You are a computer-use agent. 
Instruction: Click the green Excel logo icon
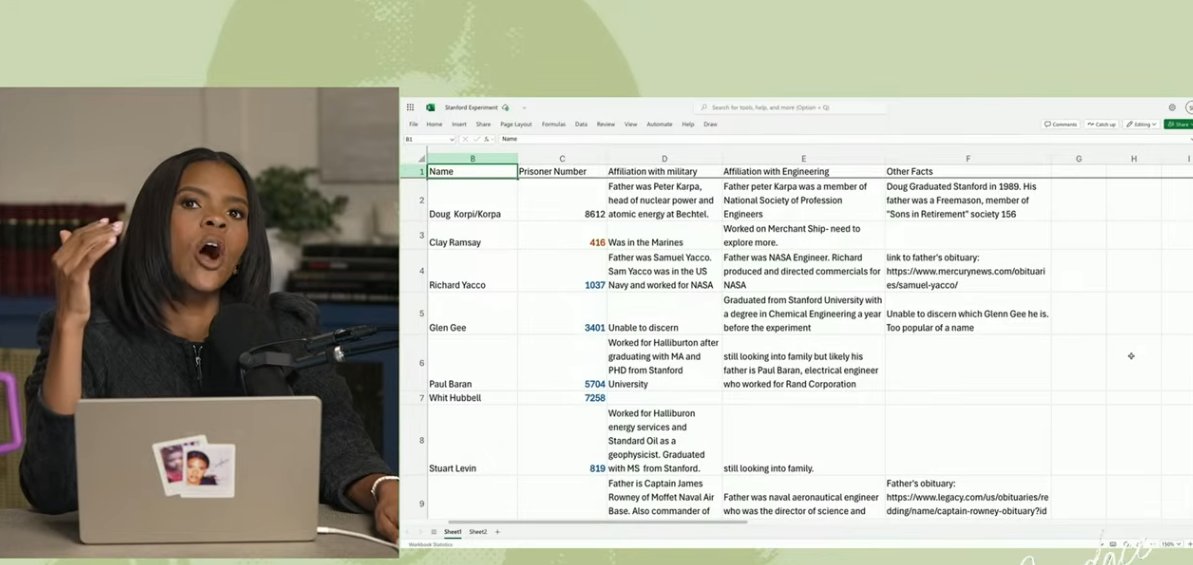431,107
